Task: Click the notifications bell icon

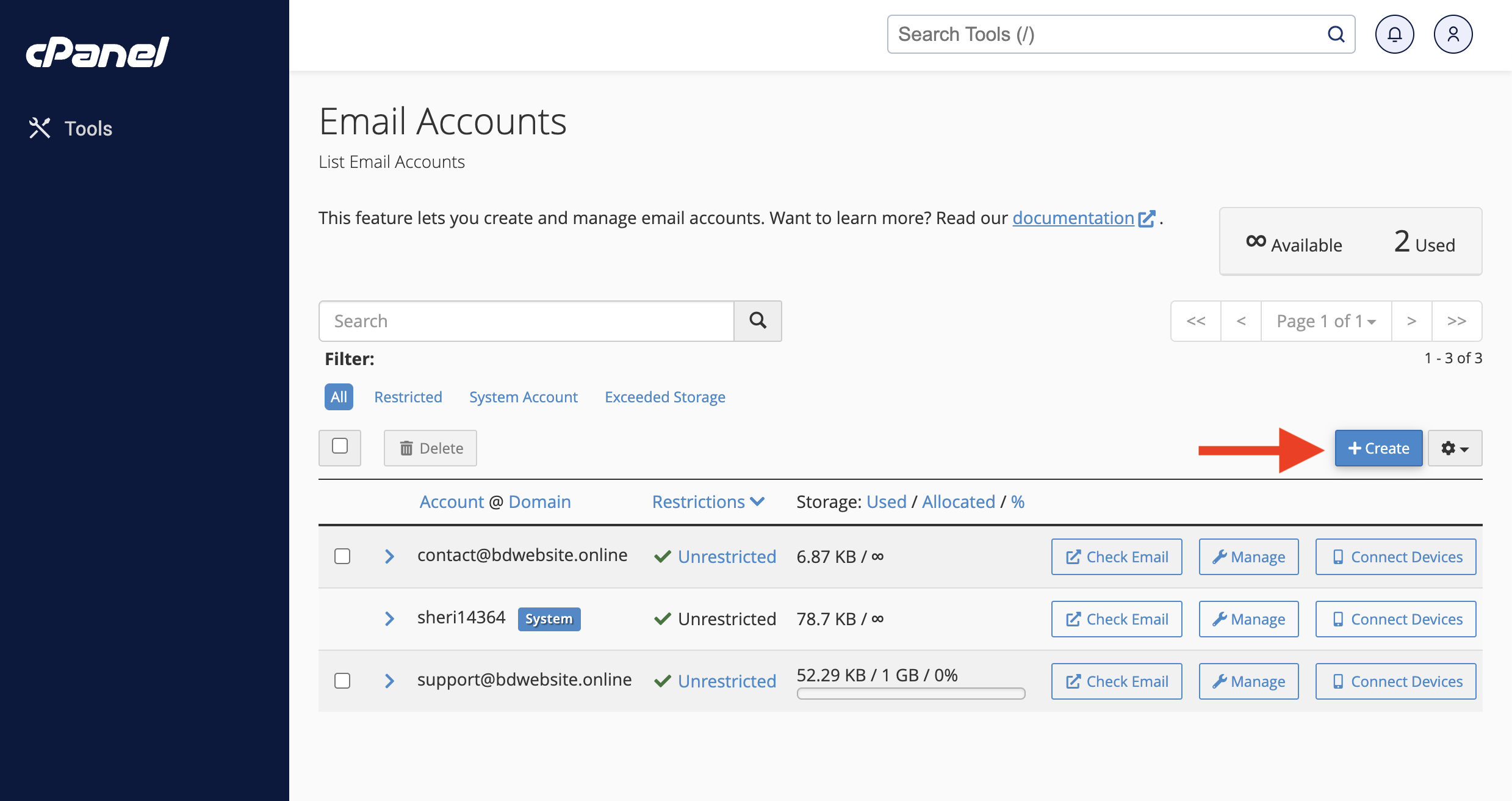Action: pyautogui.click(x=1394, y=34)
